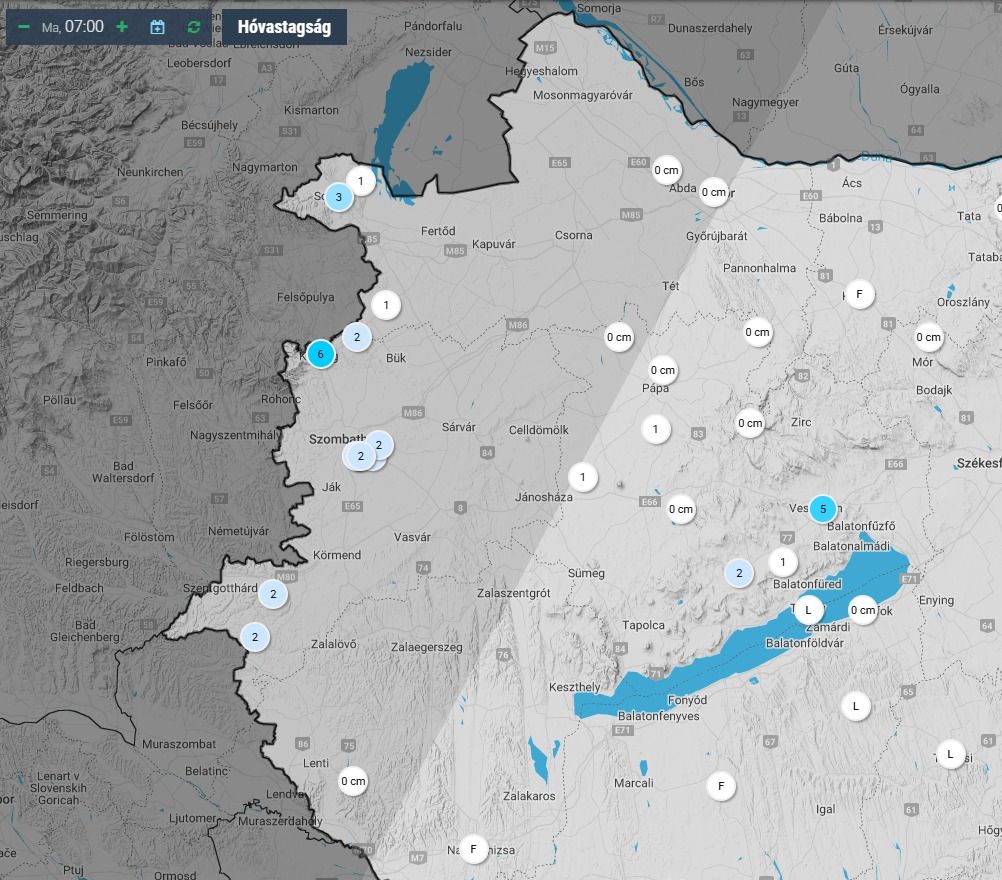Click the green refresh icon
The height and width of the screenshot is (880, 1002).
click(x=194, y=27)
